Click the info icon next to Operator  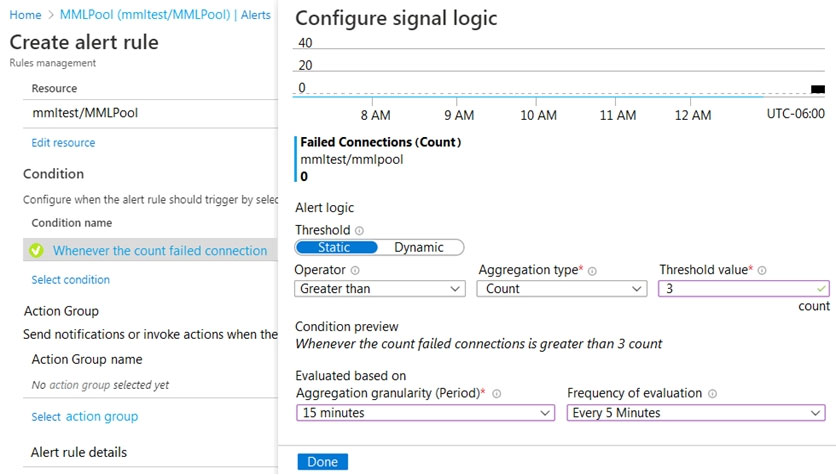pyautogui.click(x=355, y=270)
